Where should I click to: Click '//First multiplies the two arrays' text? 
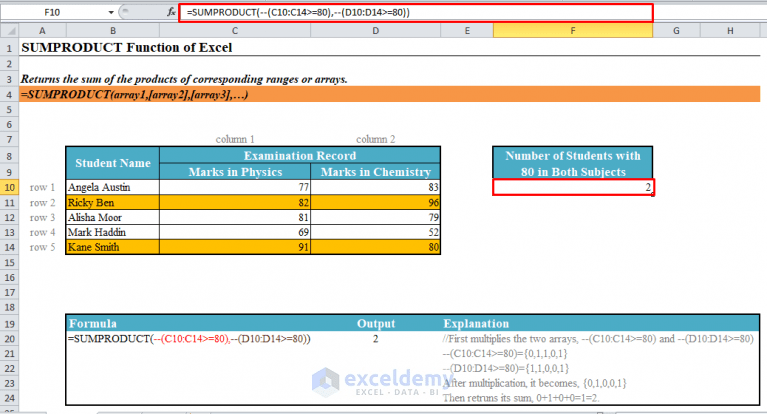(598, 339)
